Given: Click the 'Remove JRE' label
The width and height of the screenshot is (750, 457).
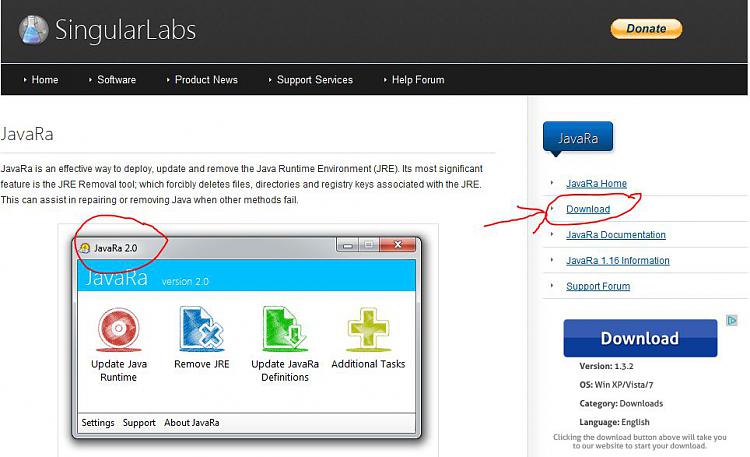Looking at the screenshot, I should tap(201, 364).
